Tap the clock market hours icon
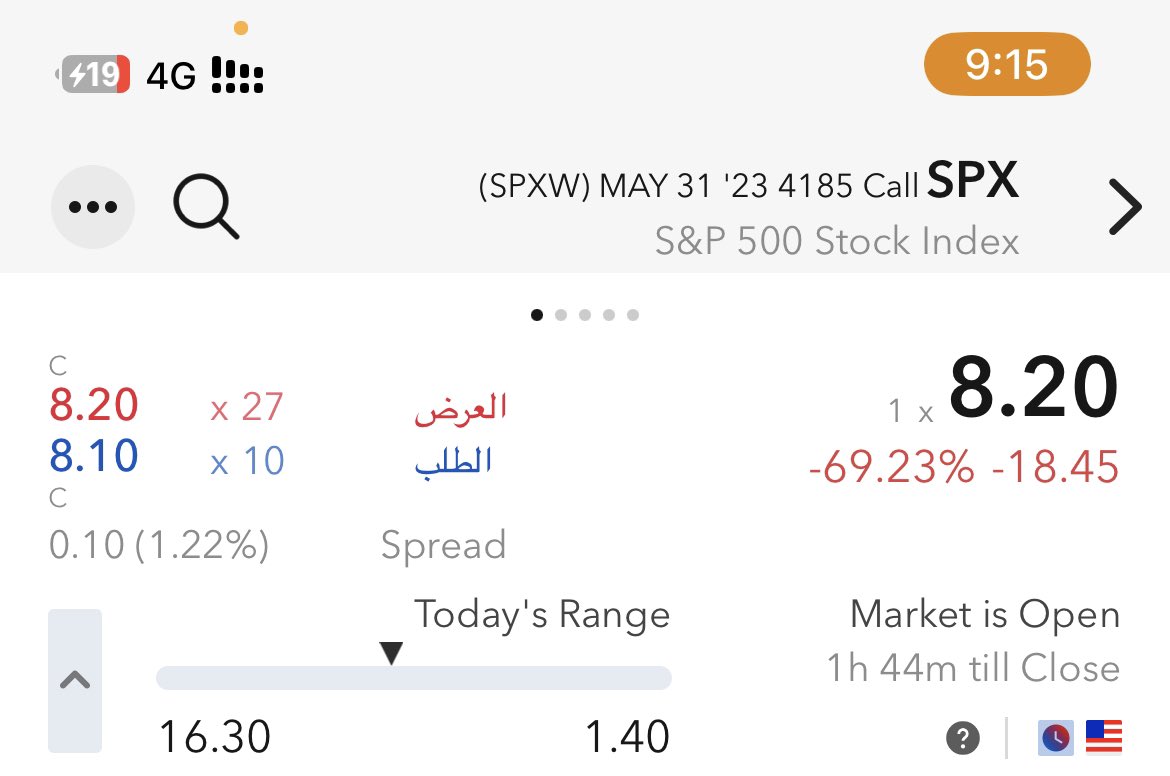 click(1056, 738)
